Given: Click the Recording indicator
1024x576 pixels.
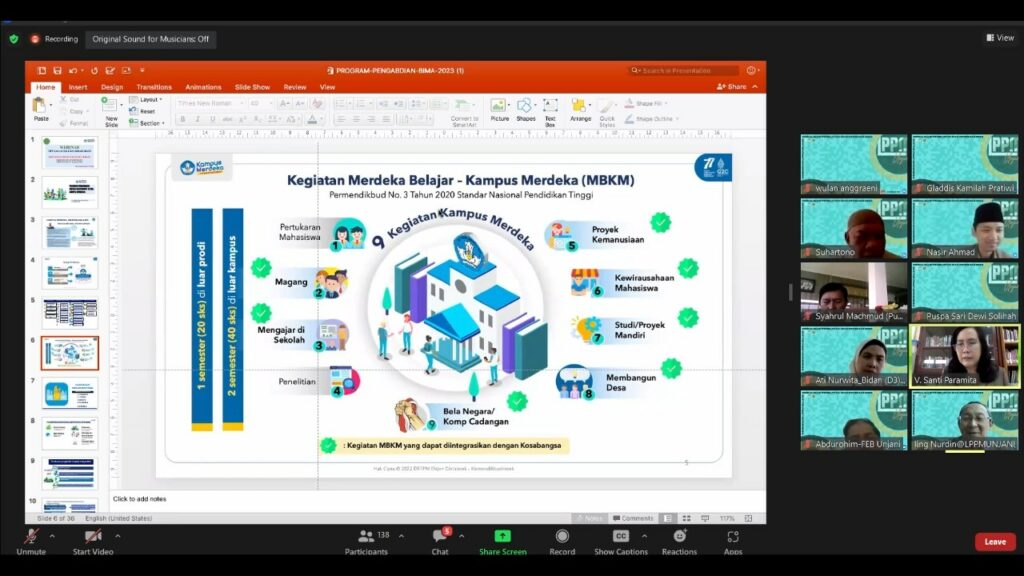Looking at the screenshot, I should click(54, 39).
